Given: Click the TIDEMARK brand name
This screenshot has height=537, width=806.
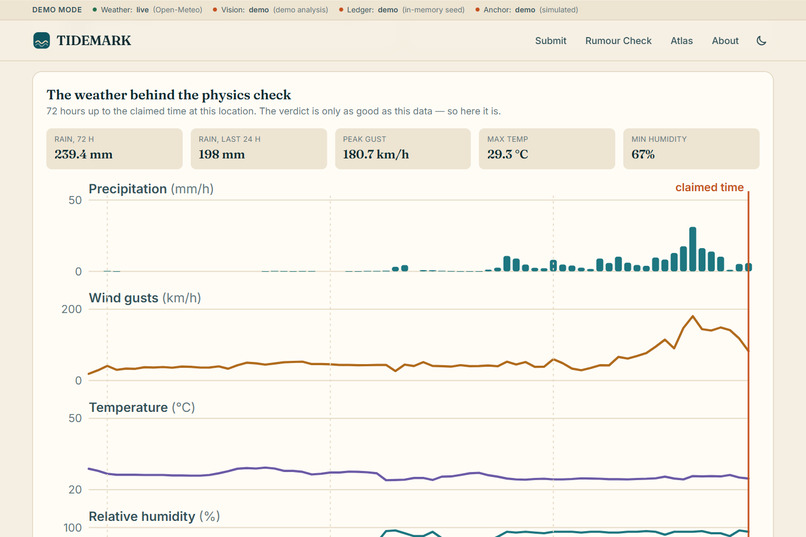Looking at the screenshot, I should click(94, 41).
